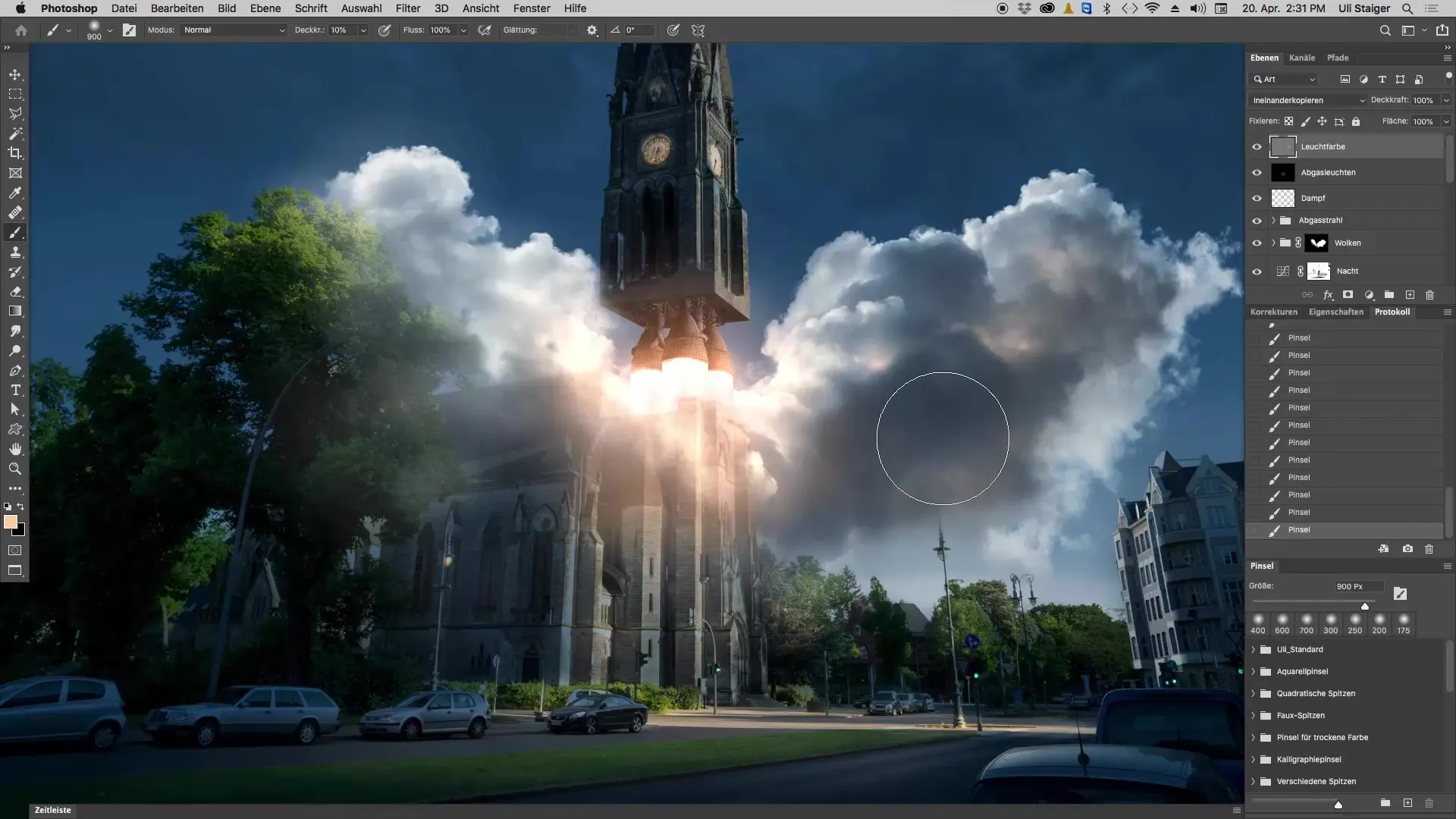Open the Eigenschaften tab

(1336, 312)
